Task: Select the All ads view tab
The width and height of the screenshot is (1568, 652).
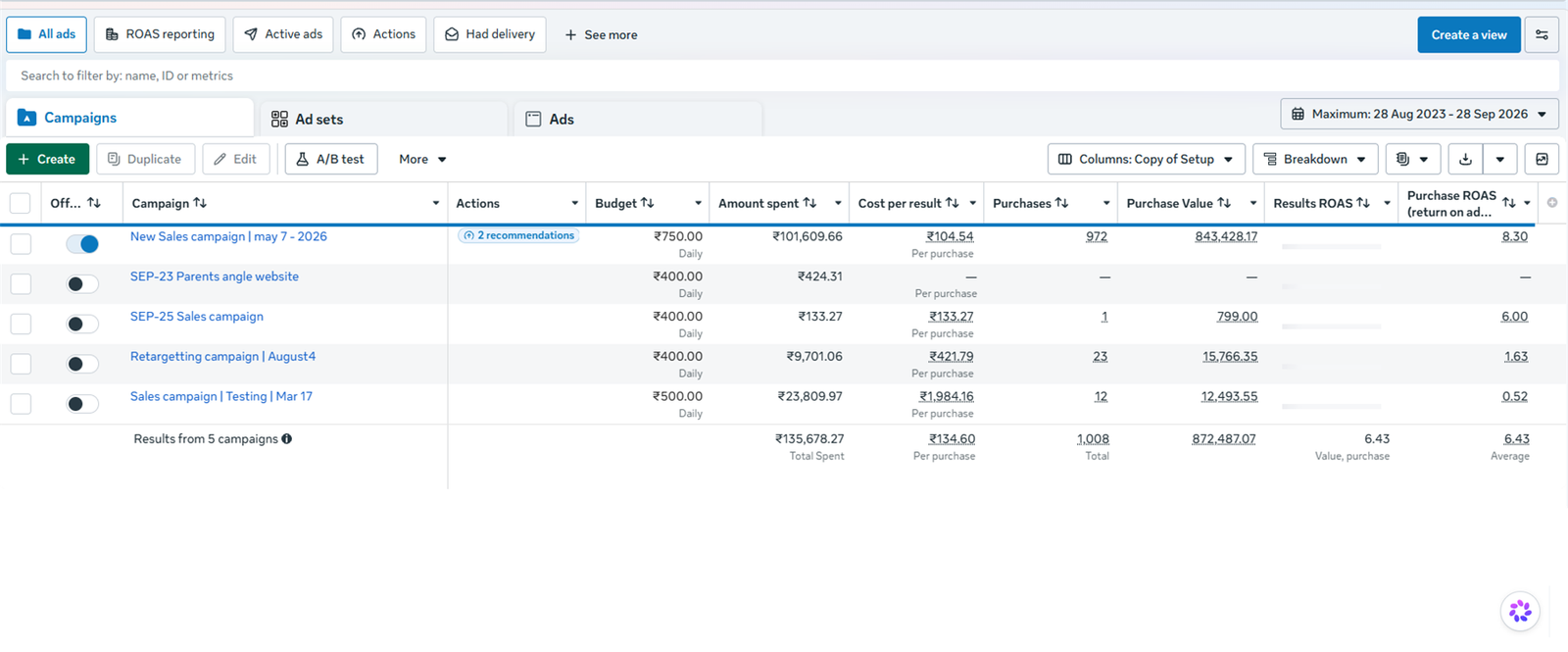Action: 47,34
